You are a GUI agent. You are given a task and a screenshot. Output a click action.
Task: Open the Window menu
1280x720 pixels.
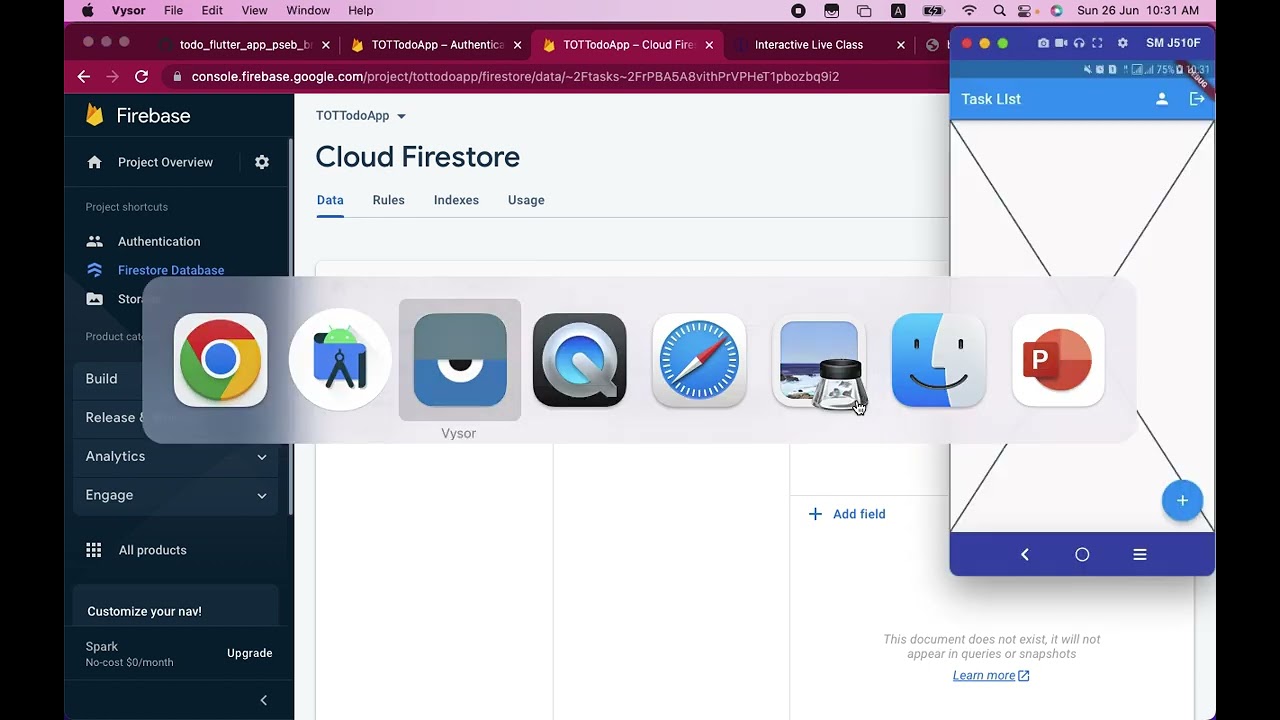[308, 10]
